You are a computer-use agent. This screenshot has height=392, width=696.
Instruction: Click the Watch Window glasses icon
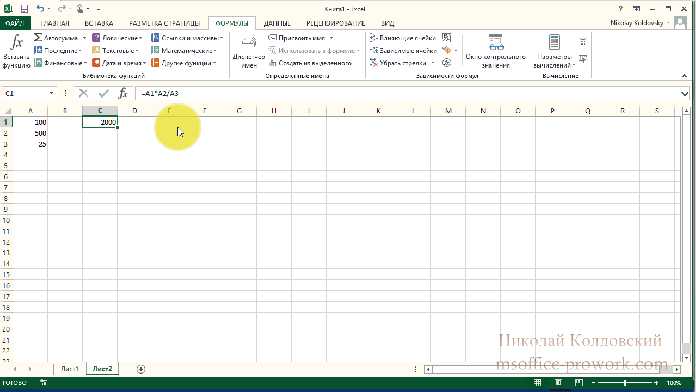coord(496,42)
